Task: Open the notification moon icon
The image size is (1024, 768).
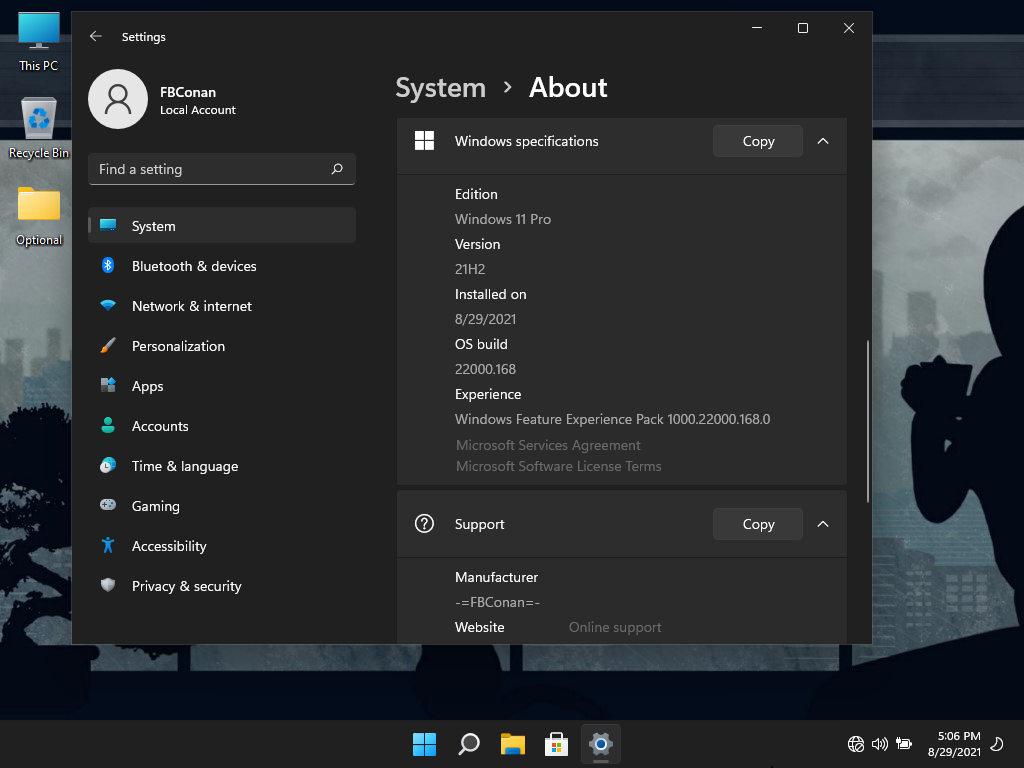Action: pyautogui.click(x=997, y=744)
